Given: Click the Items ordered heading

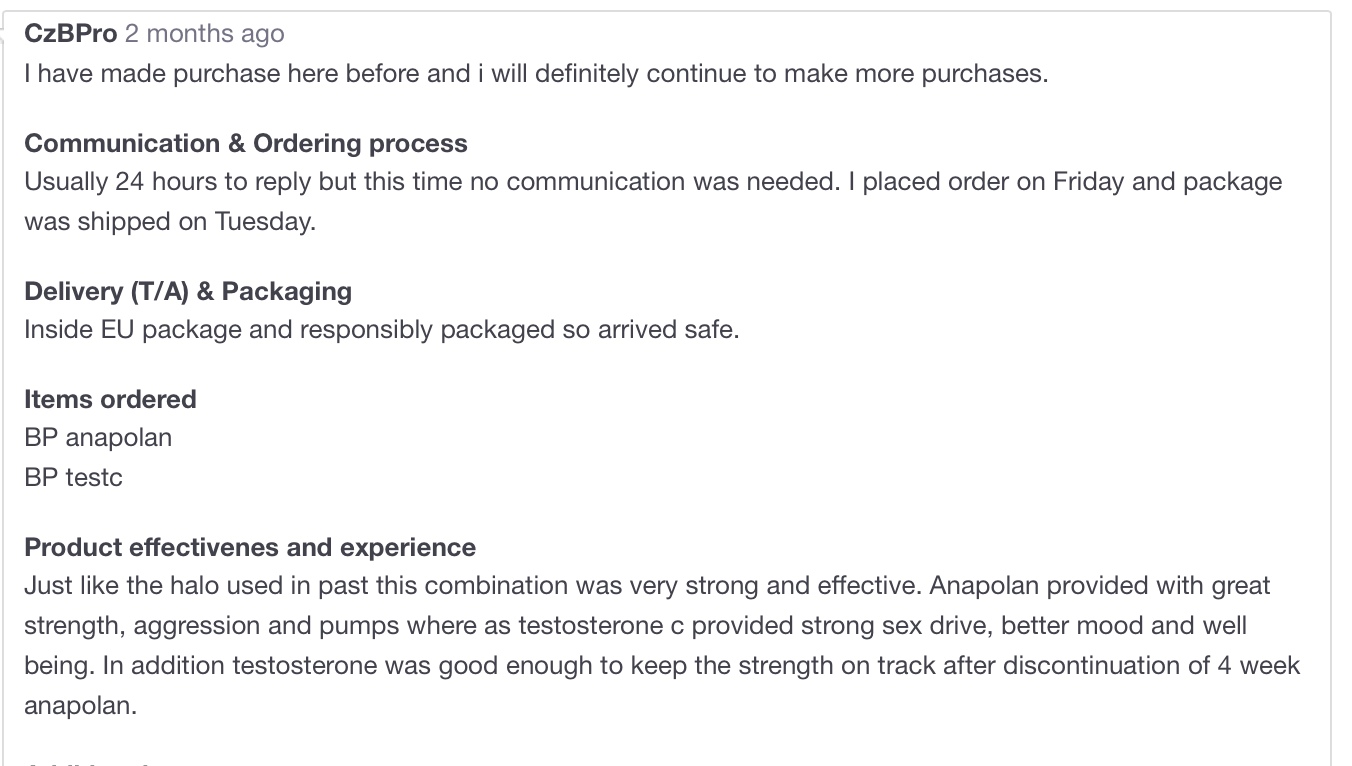Looking at the screenshot, I should tap(110, 400).
